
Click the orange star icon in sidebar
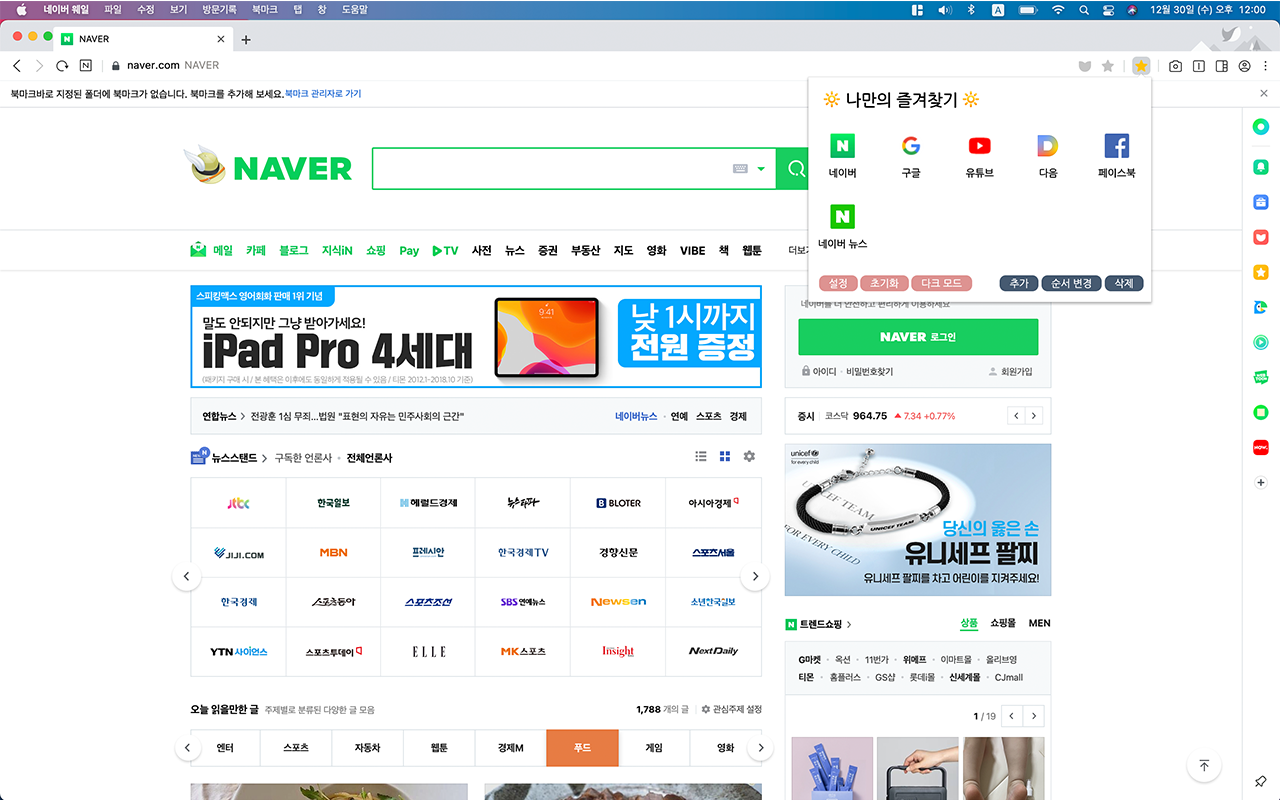(x=1261, y=272)
